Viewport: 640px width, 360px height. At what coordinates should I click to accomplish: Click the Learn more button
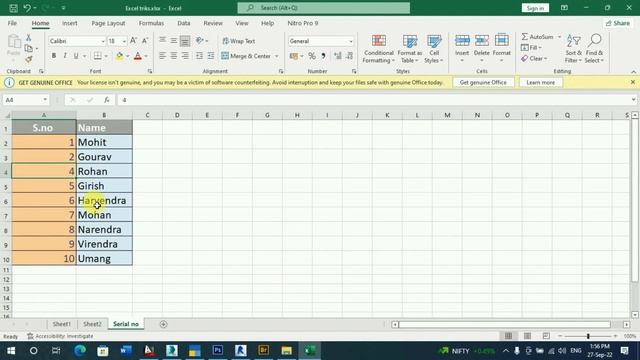point(540,82)
